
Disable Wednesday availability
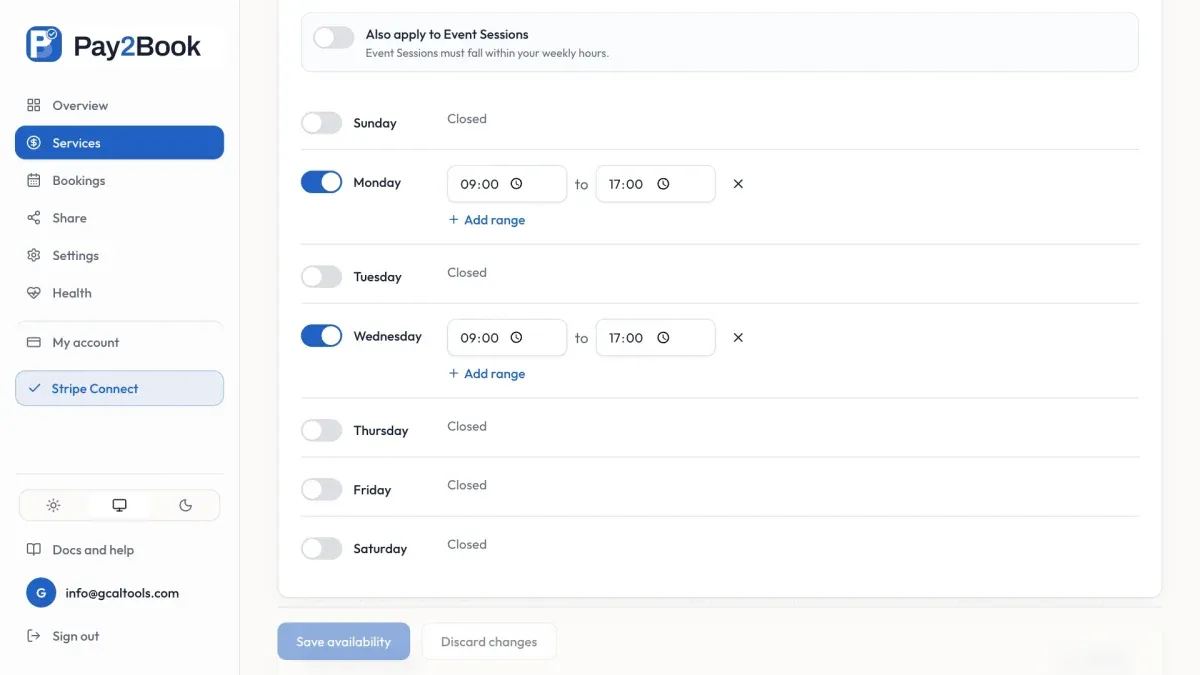[322, 336]
